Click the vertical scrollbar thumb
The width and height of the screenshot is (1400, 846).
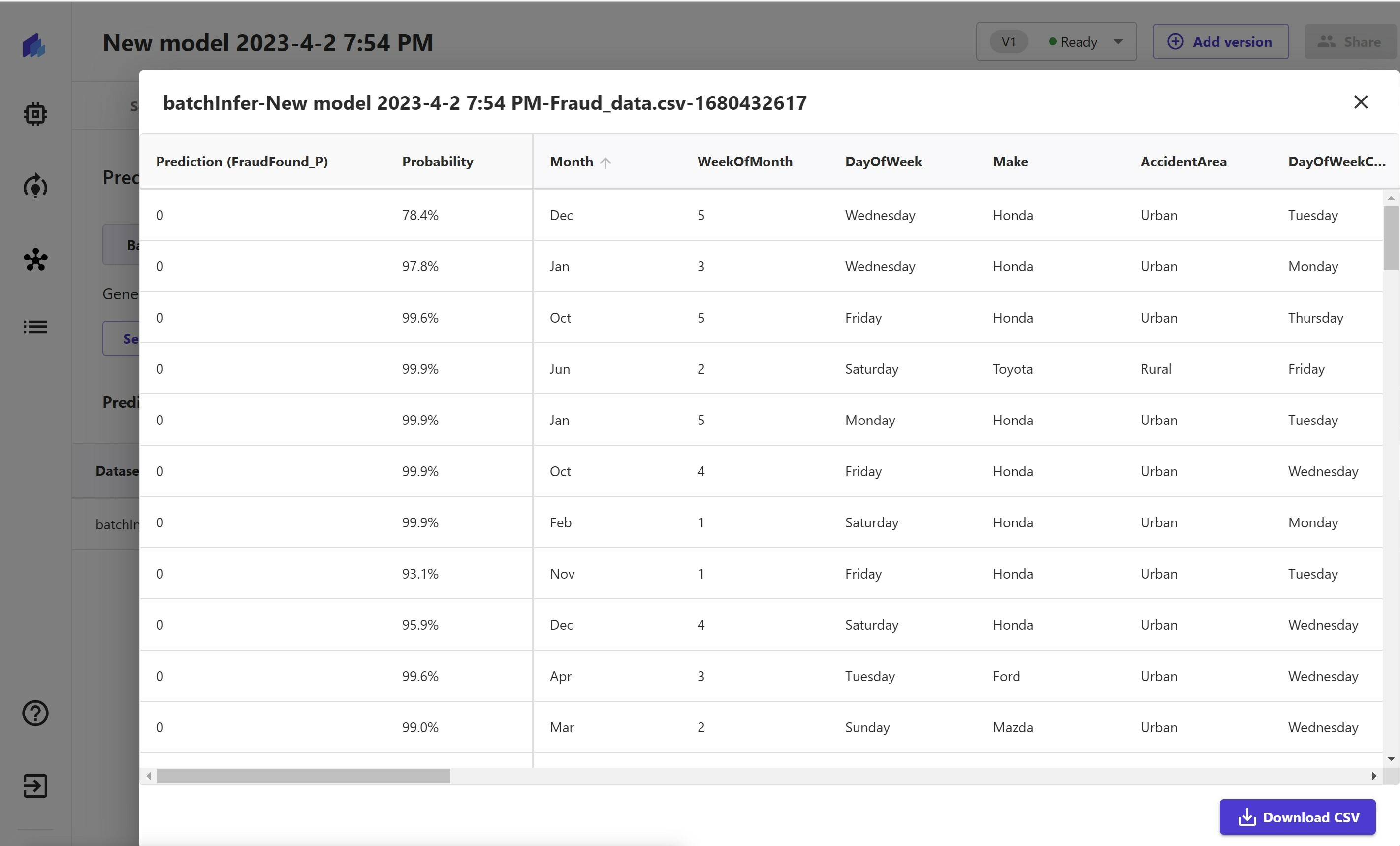pos(1391,238)
